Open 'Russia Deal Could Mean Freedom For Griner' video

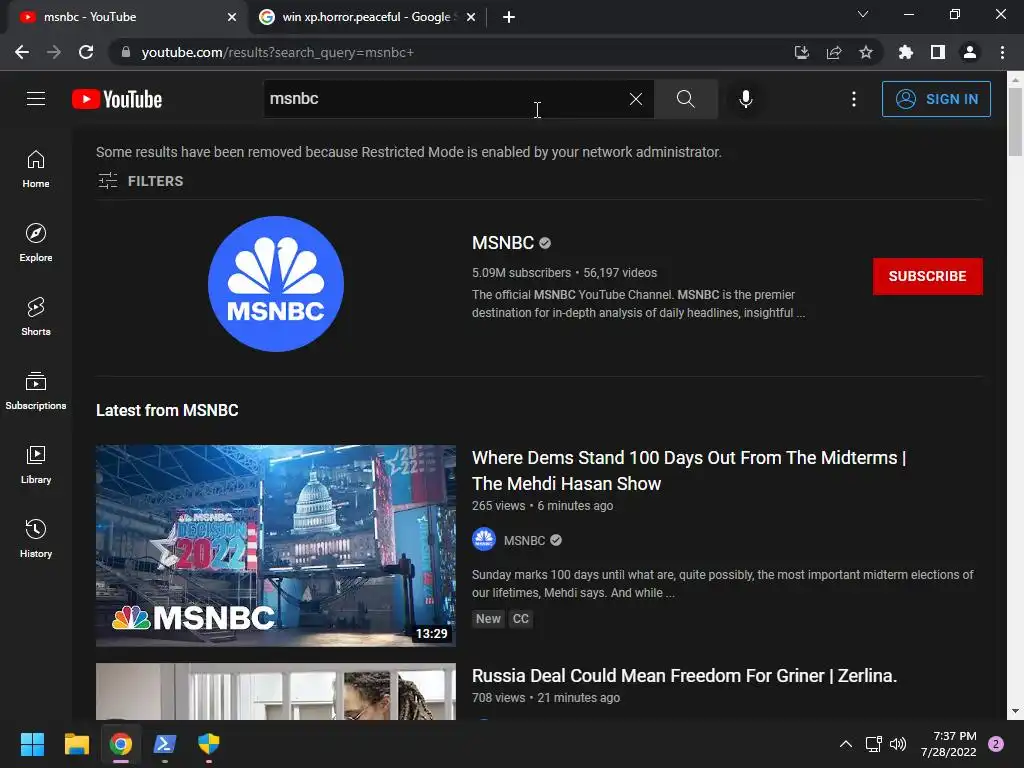point(684,676)
